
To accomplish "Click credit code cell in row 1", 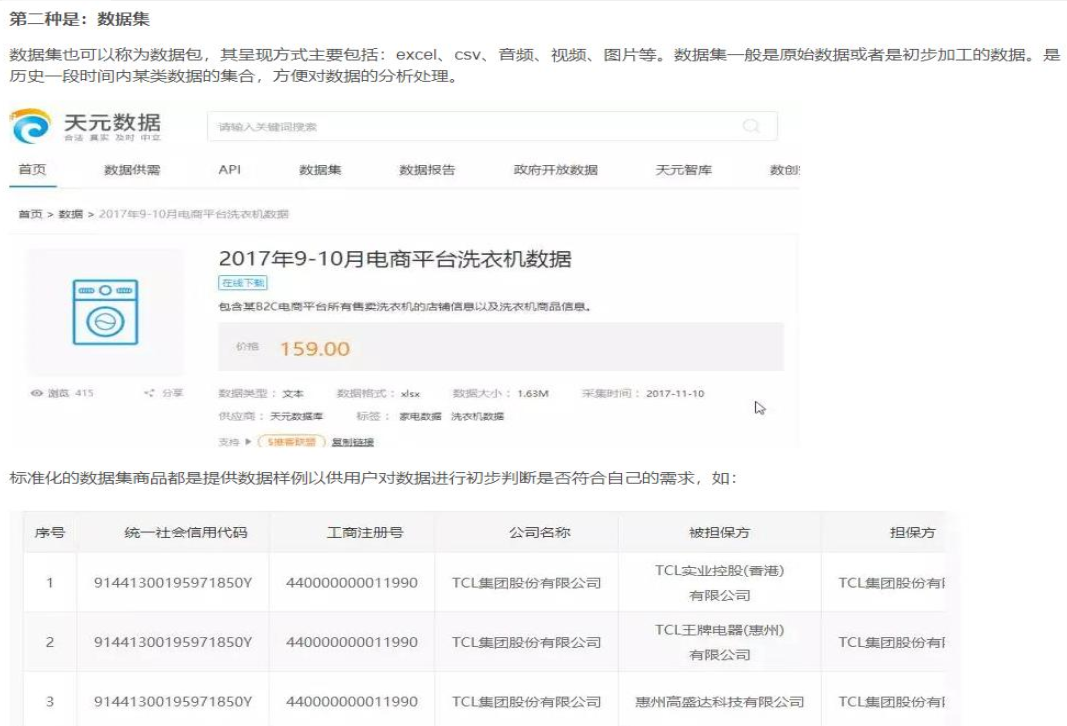I will 173,583.
